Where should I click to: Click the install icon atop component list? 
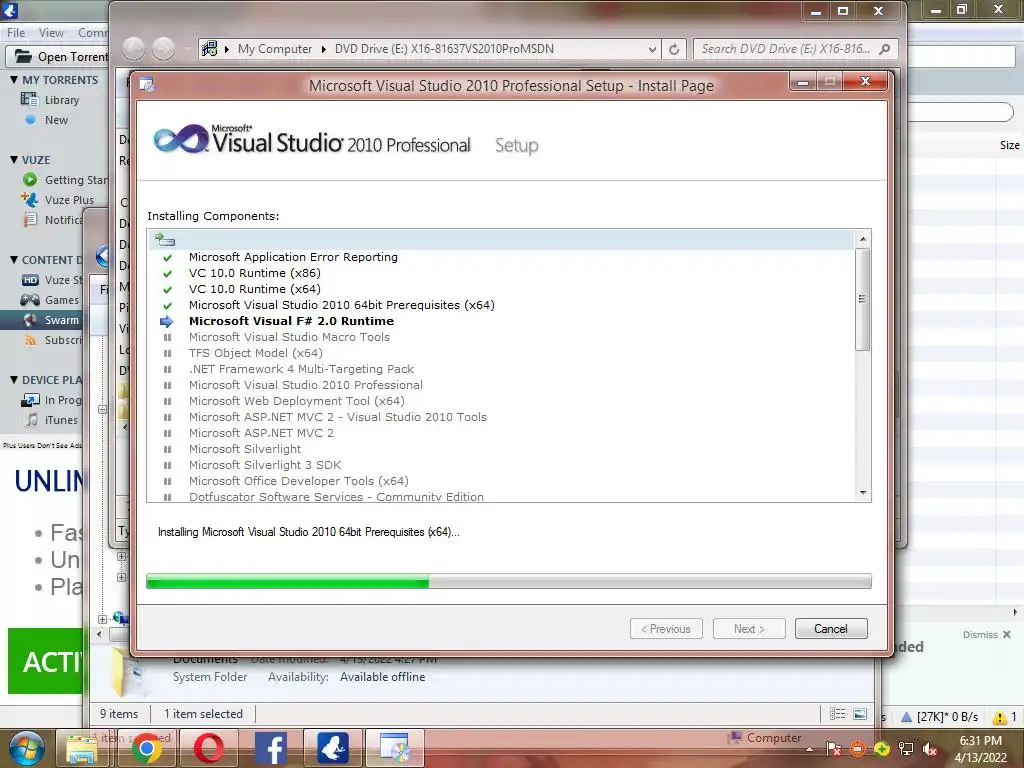point(165,240)
